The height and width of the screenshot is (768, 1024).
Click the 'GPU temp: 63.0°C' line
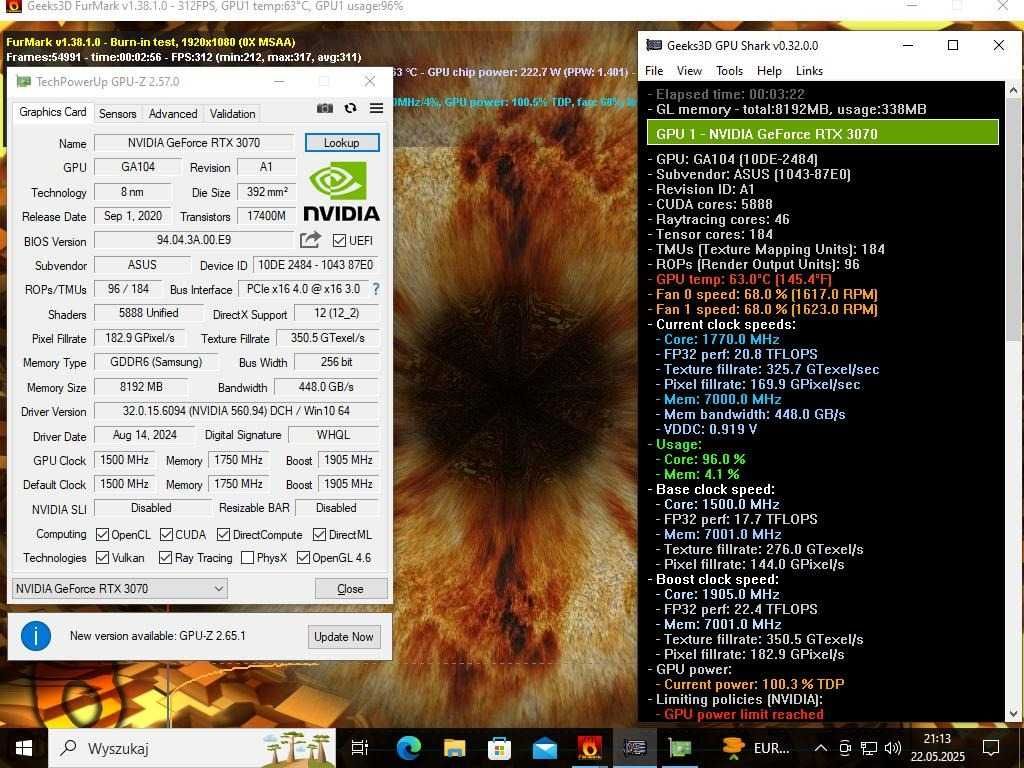tap(743, 280)
